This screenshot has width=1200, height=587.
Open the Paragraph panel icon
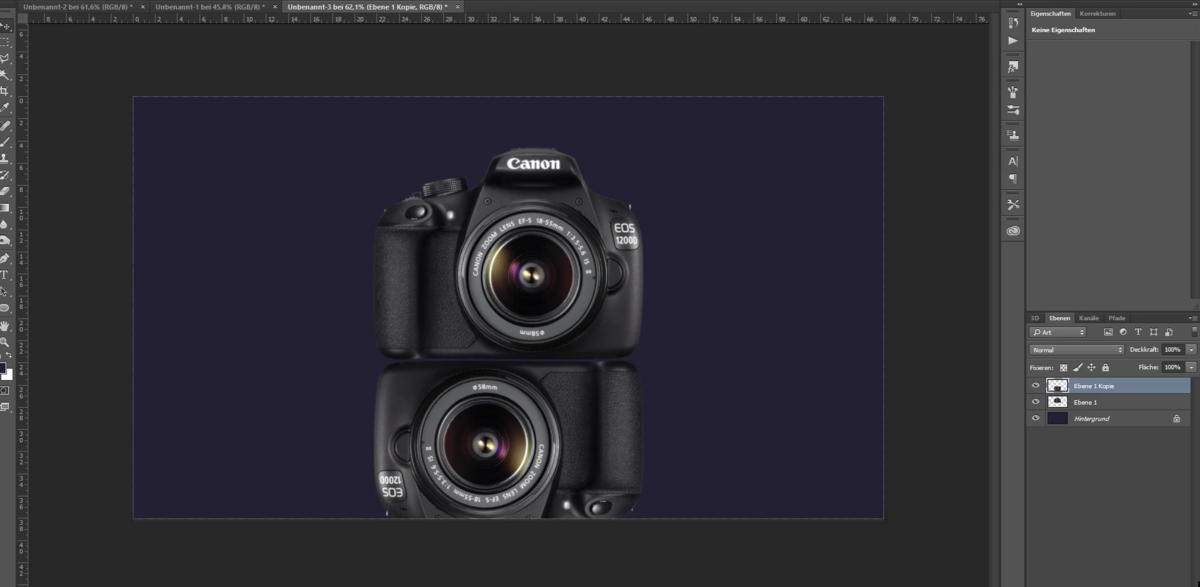[1012, 178]
